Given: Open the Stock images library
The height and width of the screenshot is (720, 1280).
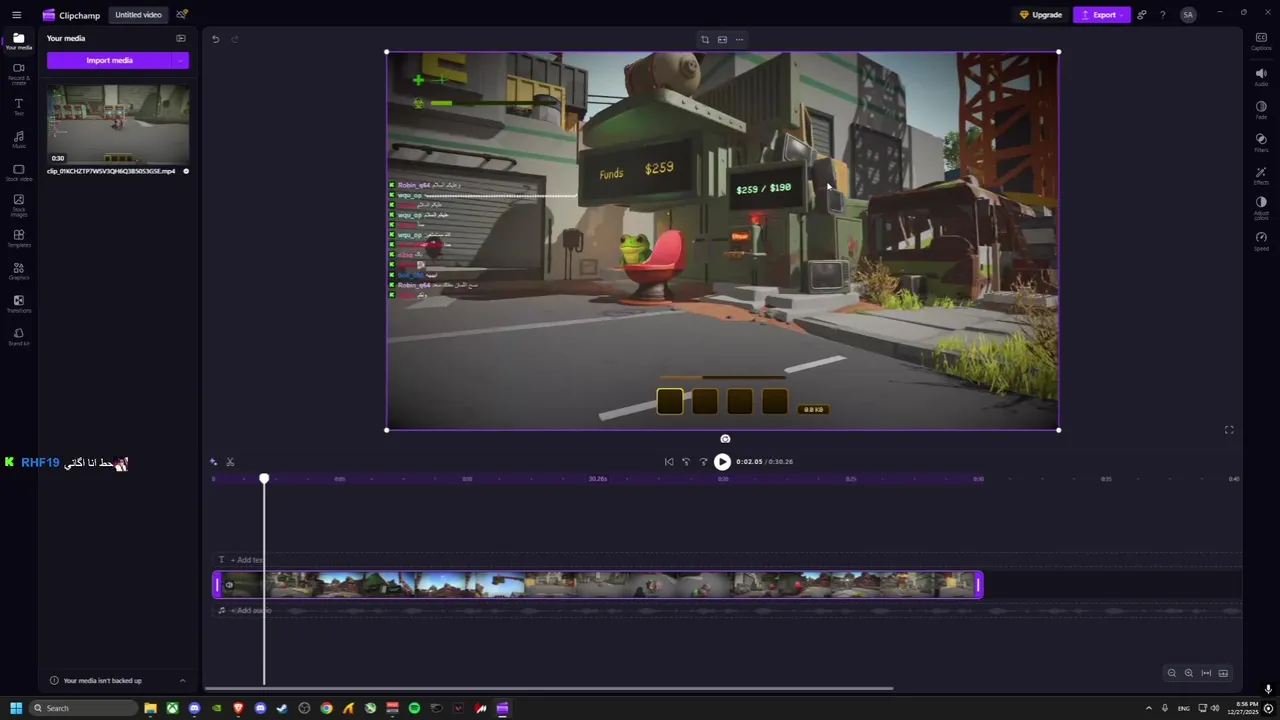Looking at the screenshot, I should [x=18, y=205].
